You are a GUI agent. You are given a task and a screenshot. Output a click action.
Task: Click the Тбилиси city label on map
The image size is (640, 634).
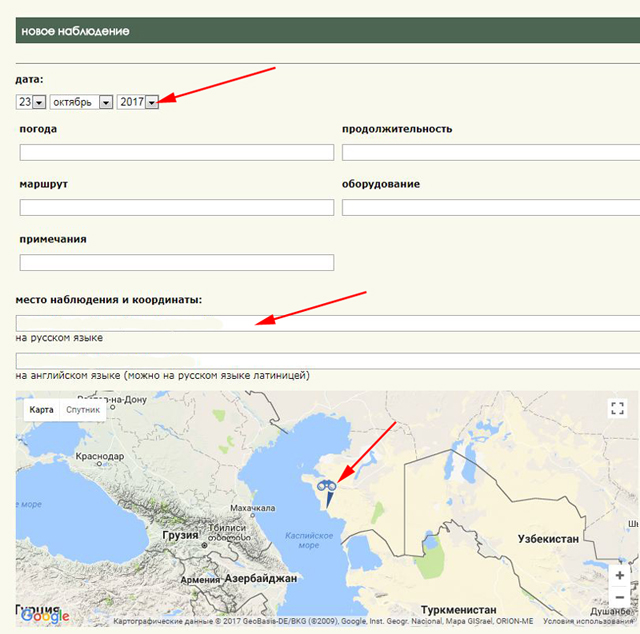225,557
